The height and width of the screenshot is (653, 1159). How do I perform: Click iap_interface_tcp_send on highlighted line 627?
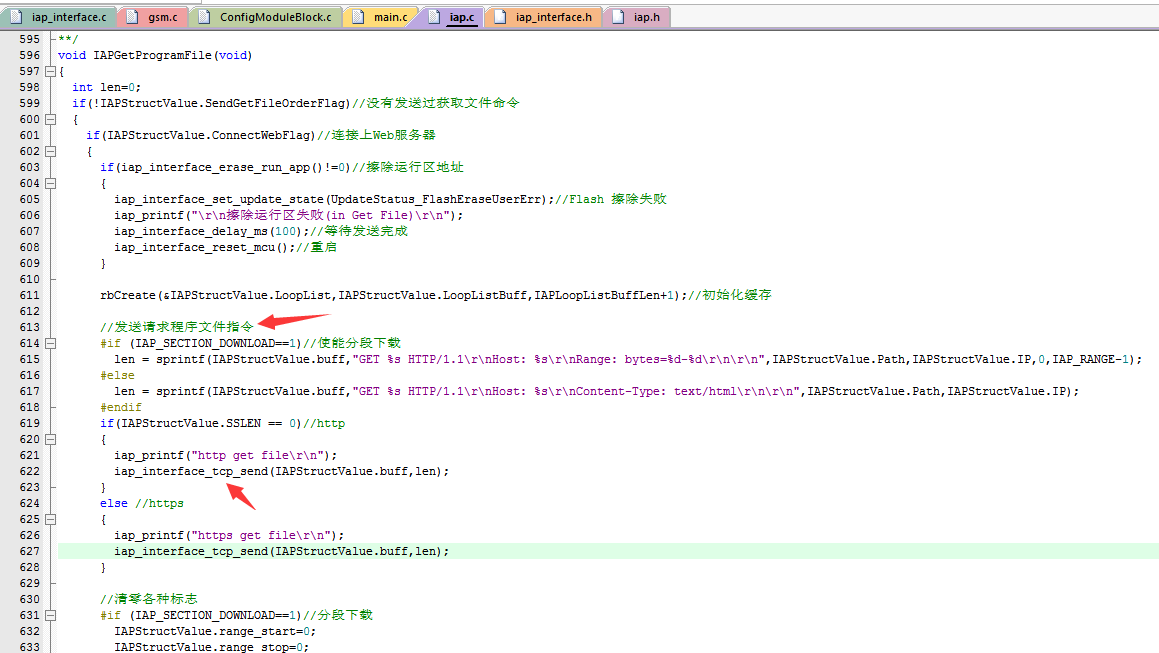pyautogui.click(x=191, y=551)
